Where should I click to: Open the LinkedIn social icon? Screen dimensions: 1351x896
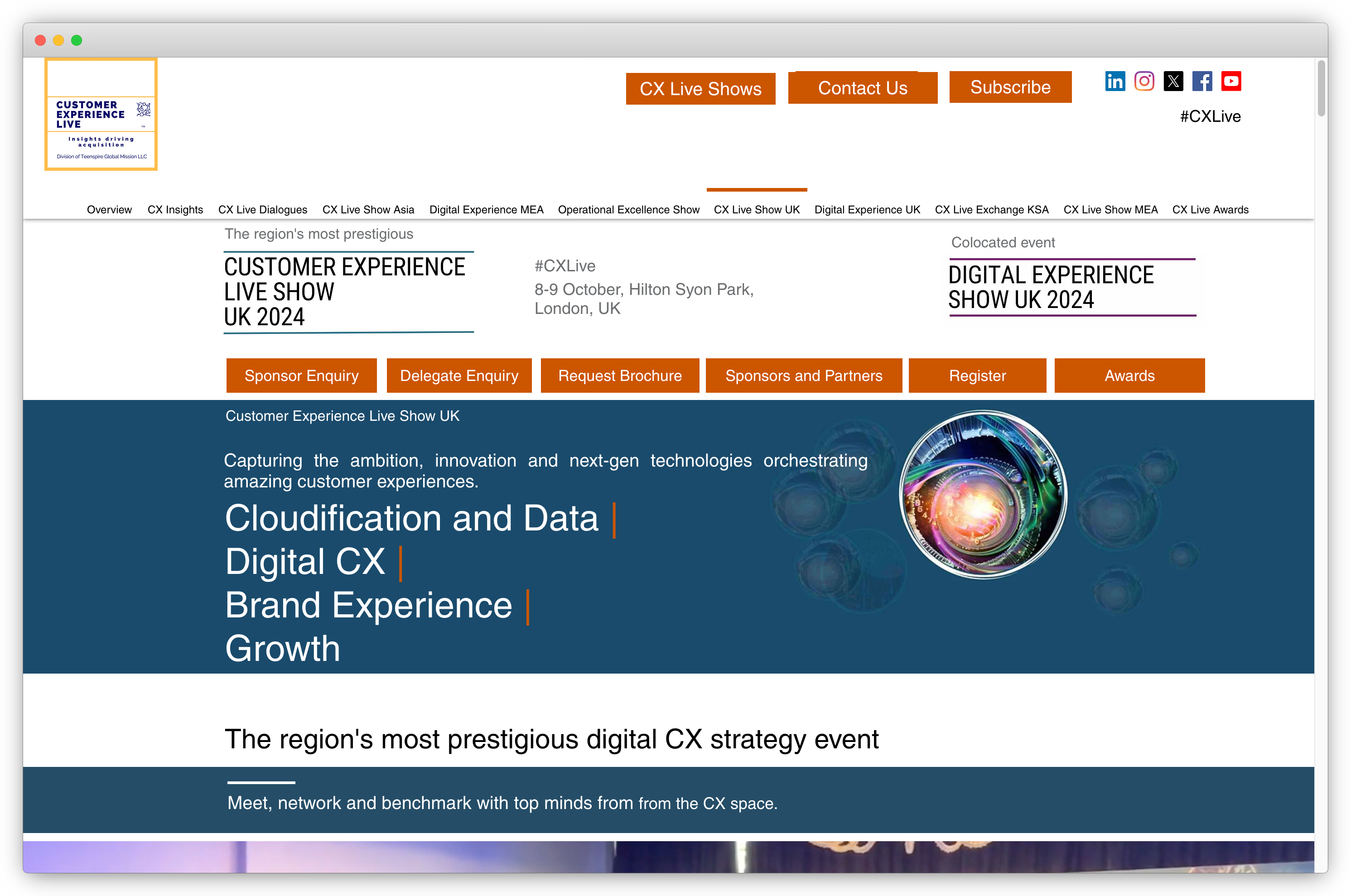pos(1115,81)
